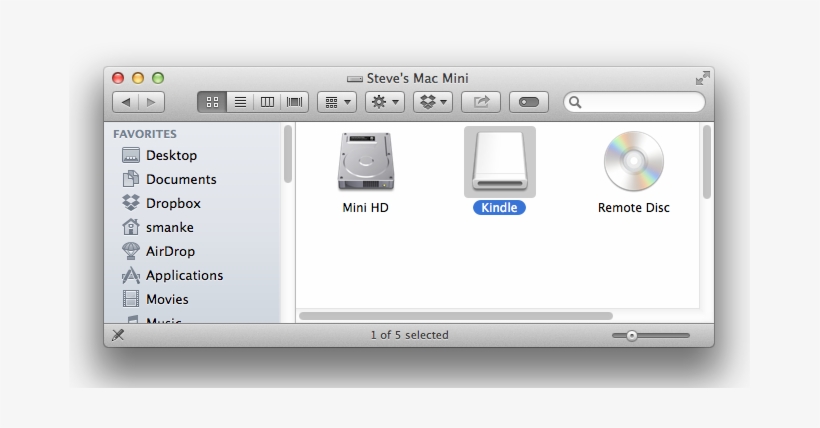This screenshot has height=428, width=820.
Task: Click the full-screen arrows icon
Action: point(702,78)
